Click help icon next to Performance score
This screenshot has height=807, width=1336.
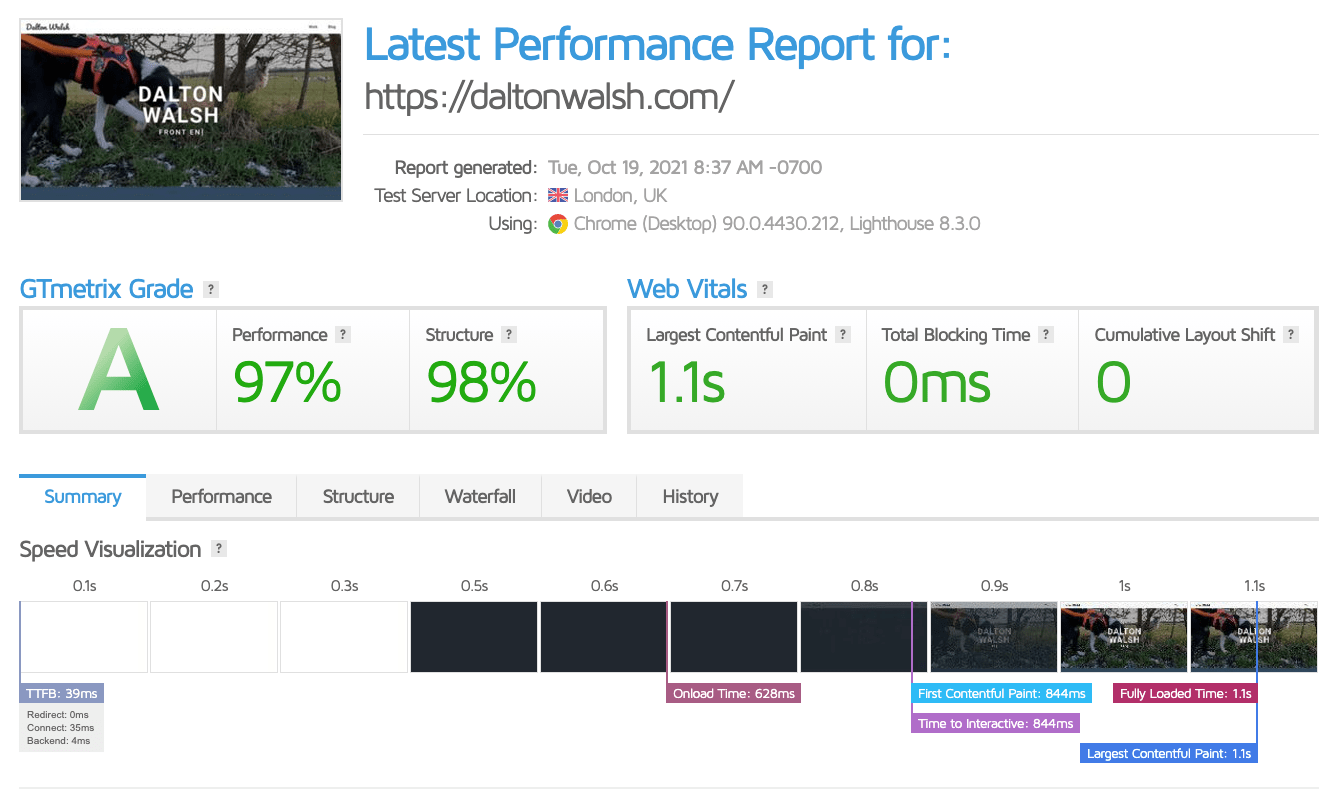point(343,335)
